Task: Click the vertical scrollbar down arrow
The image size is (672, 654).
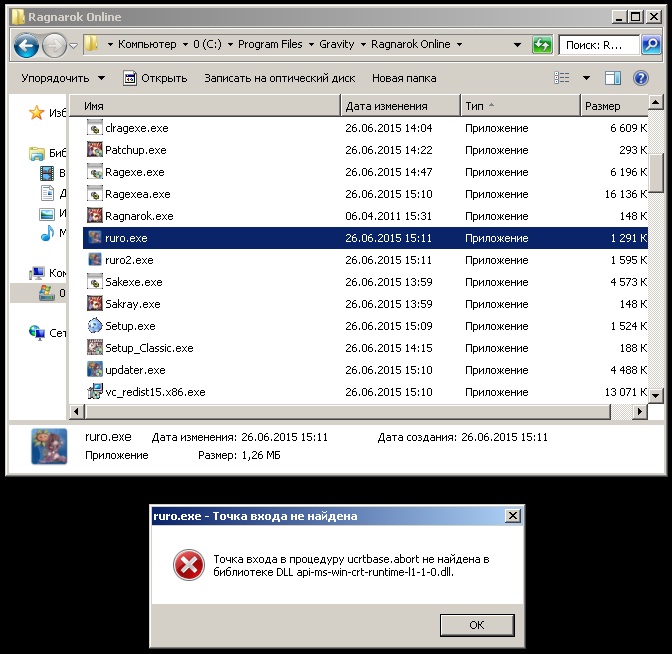Action: 655,395
